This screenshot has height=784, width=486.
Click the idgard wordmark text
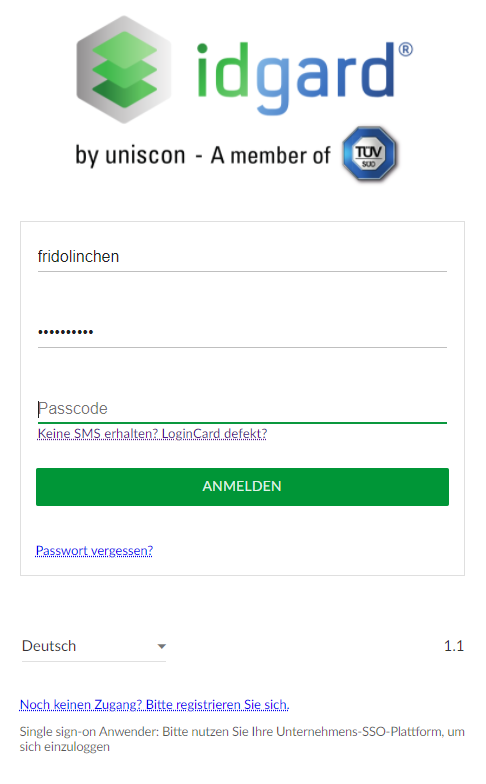296,75
